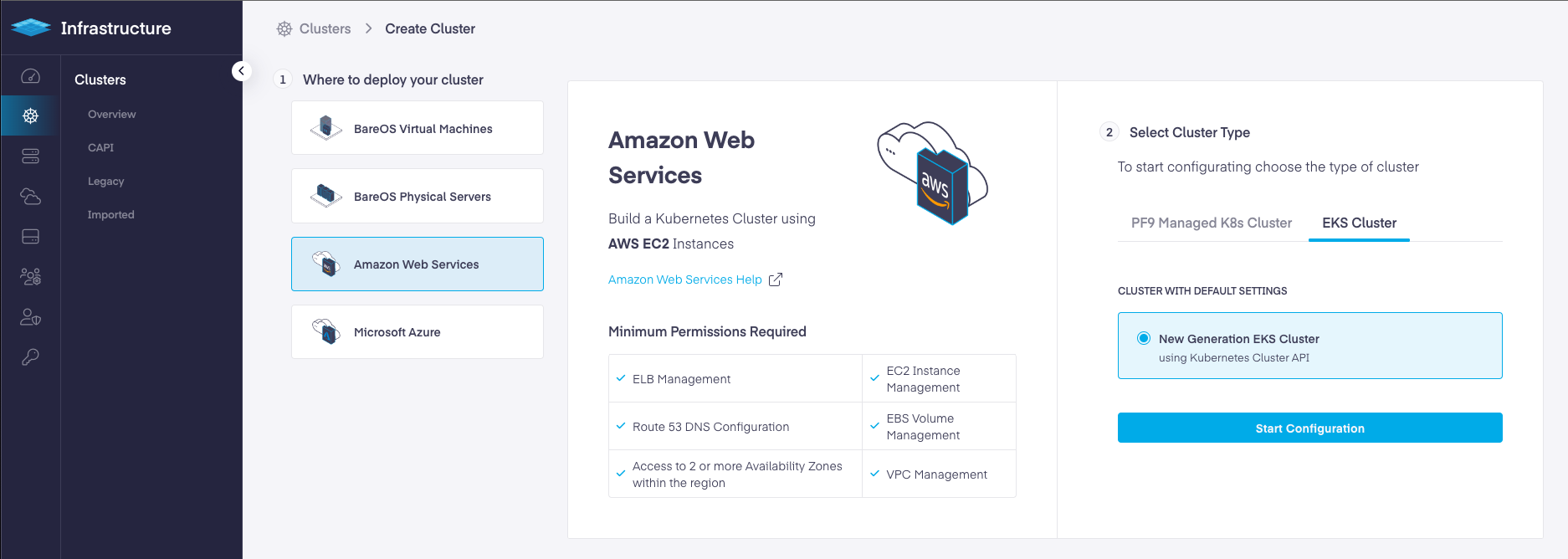Open the user security shield sidebar icon

[x=30, y=317]
